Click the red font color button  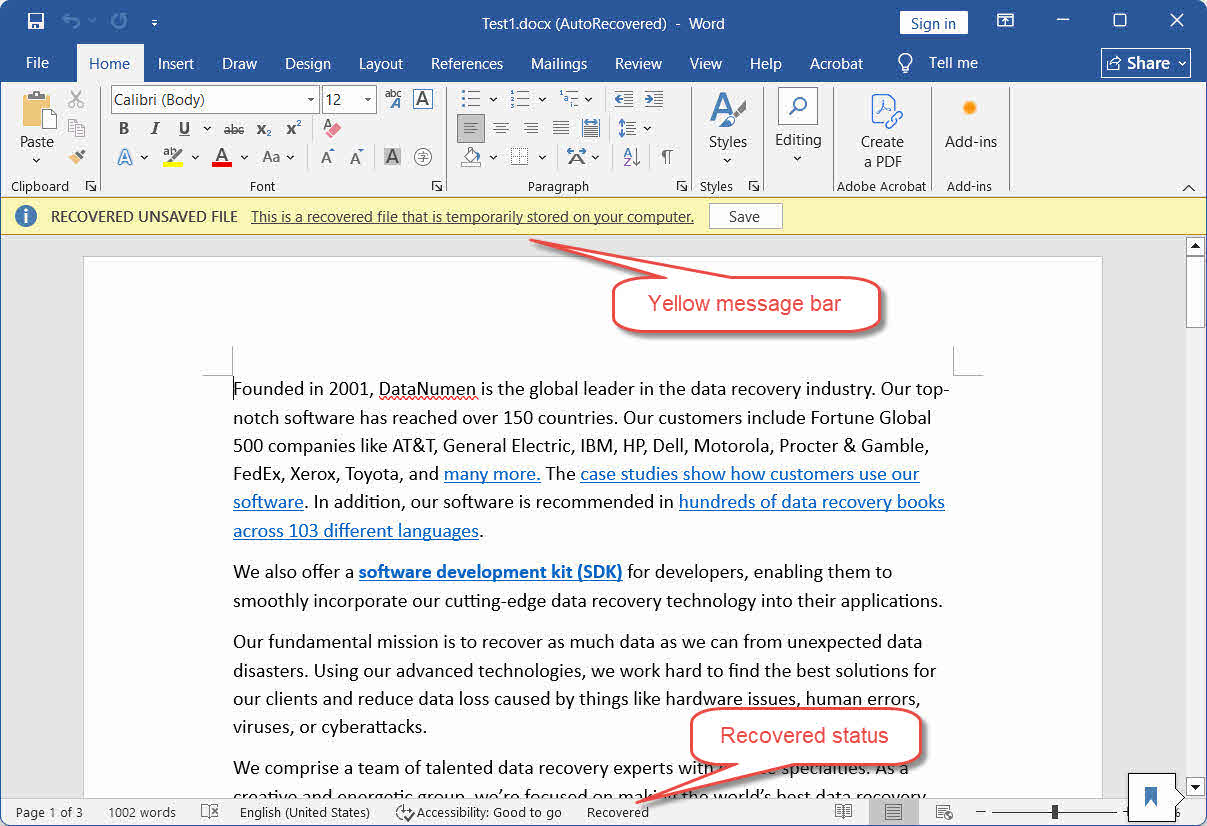(x=222, y=157)
